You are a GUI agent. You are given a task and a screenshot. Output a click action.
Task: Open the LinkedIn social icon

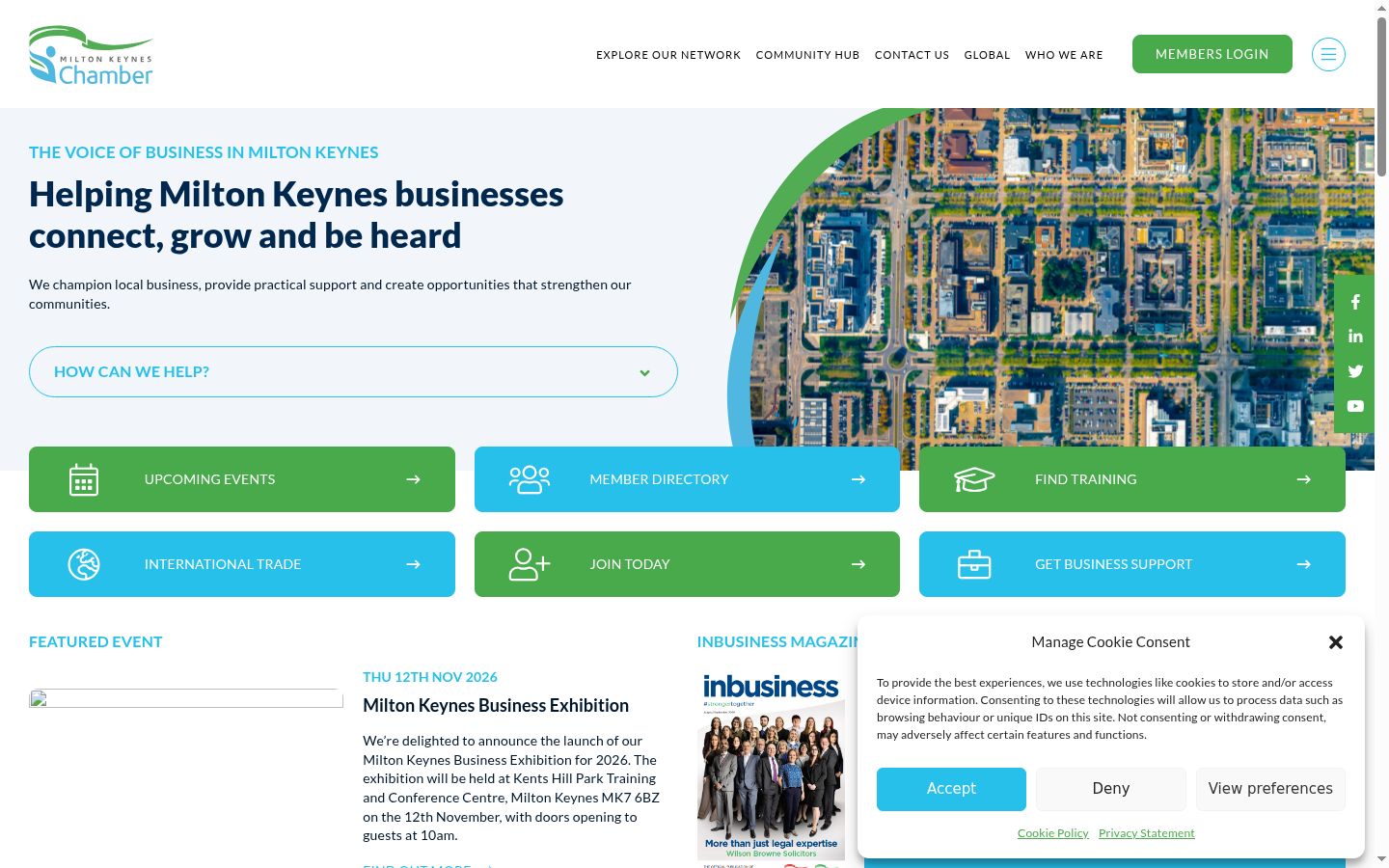coord(1355,337)
